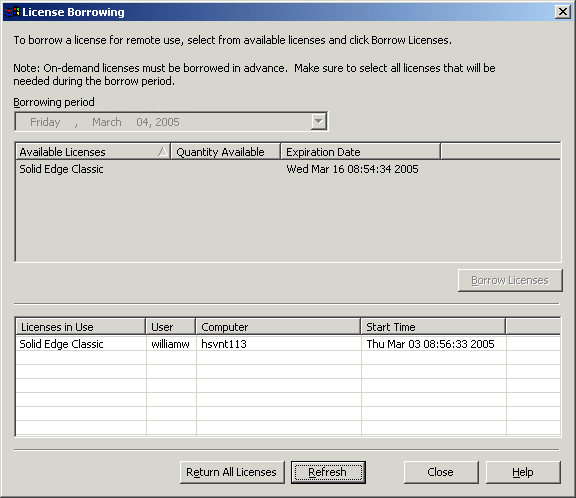576x498 pixels.
Task: Sort by Available Licenses column header
Action: click(x=93, y=151)
